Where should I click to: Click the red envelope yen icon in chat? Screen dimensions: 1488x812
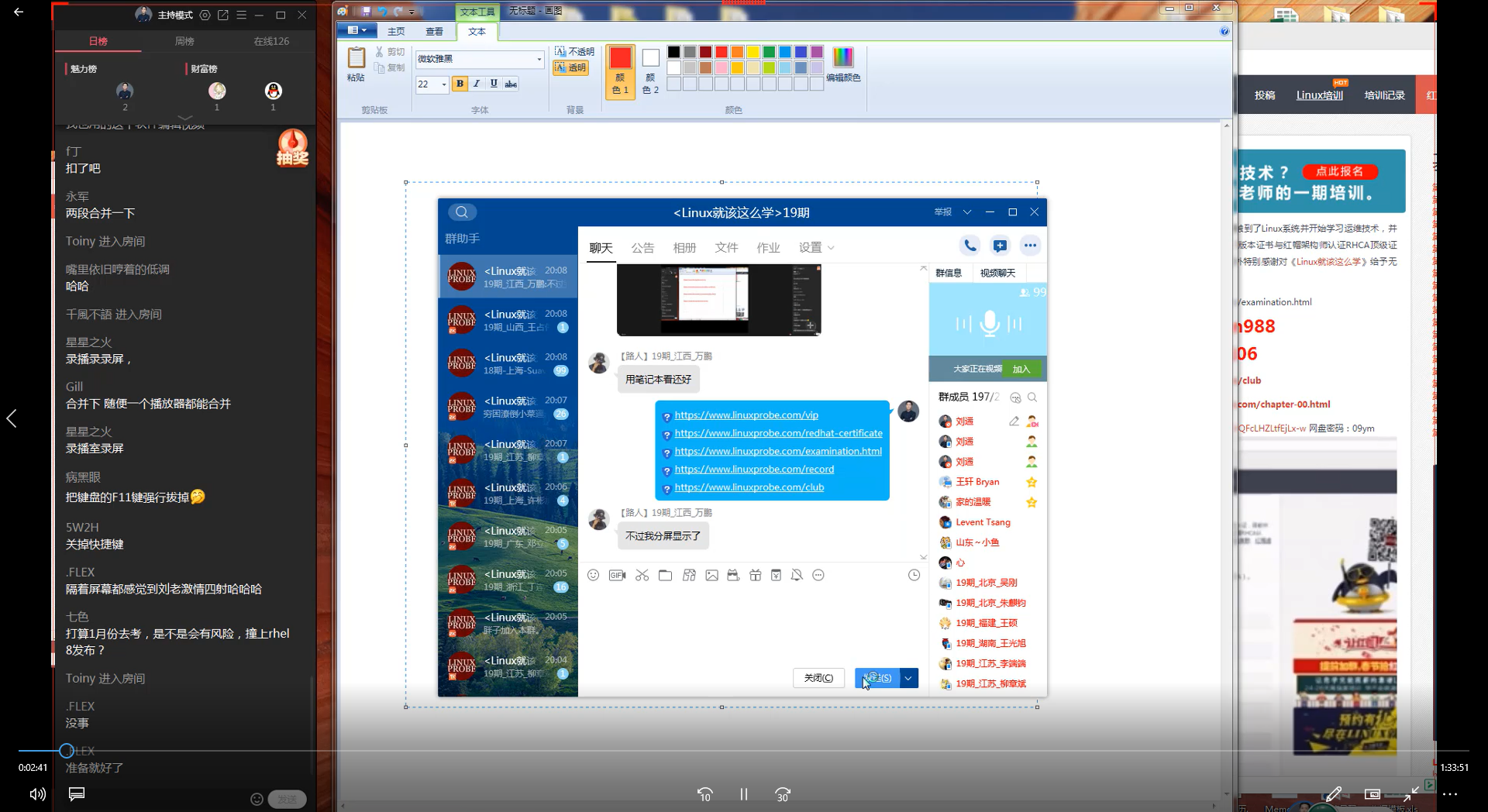pos(776,575)
